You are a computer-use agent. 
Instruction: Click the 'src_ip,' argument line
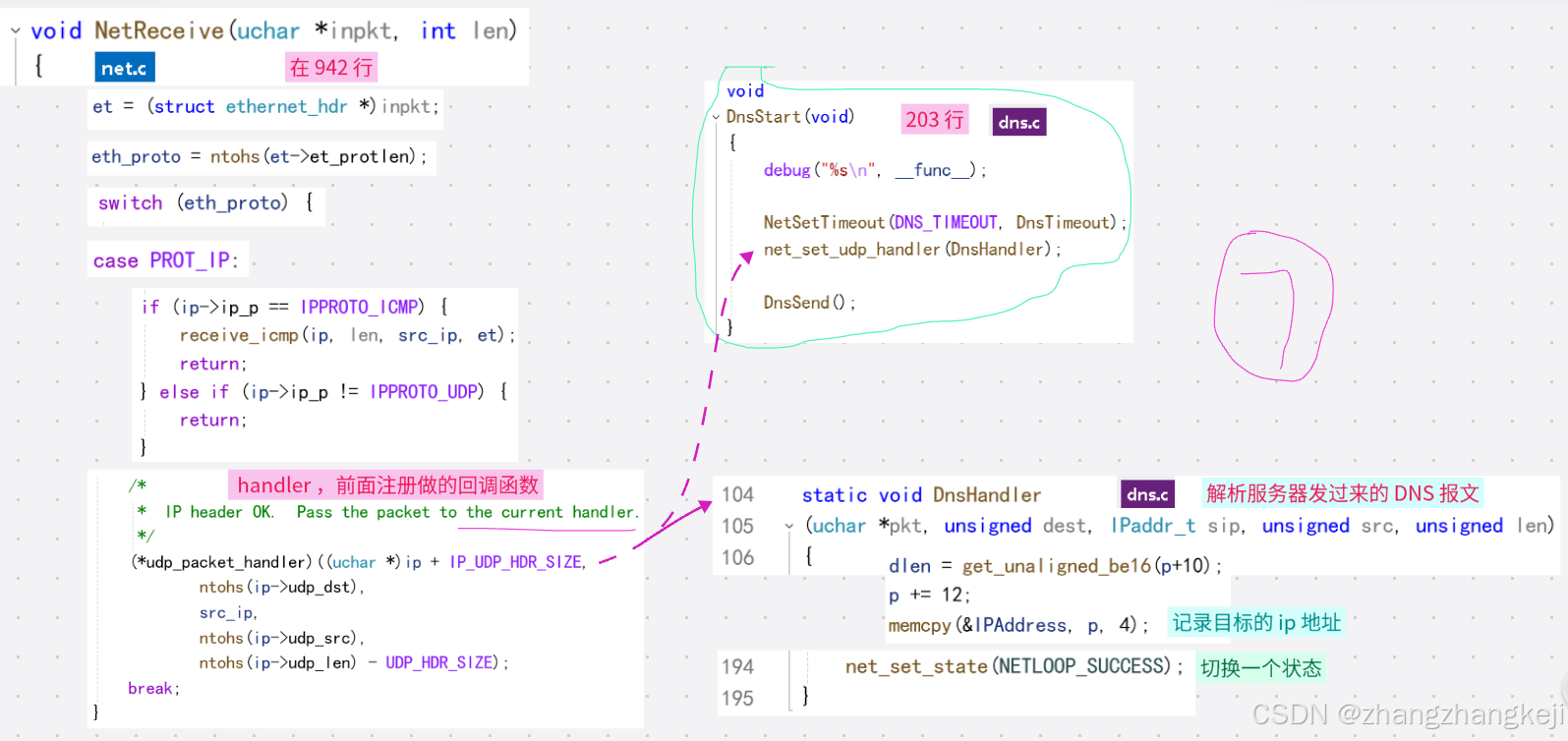click(228, 612)
